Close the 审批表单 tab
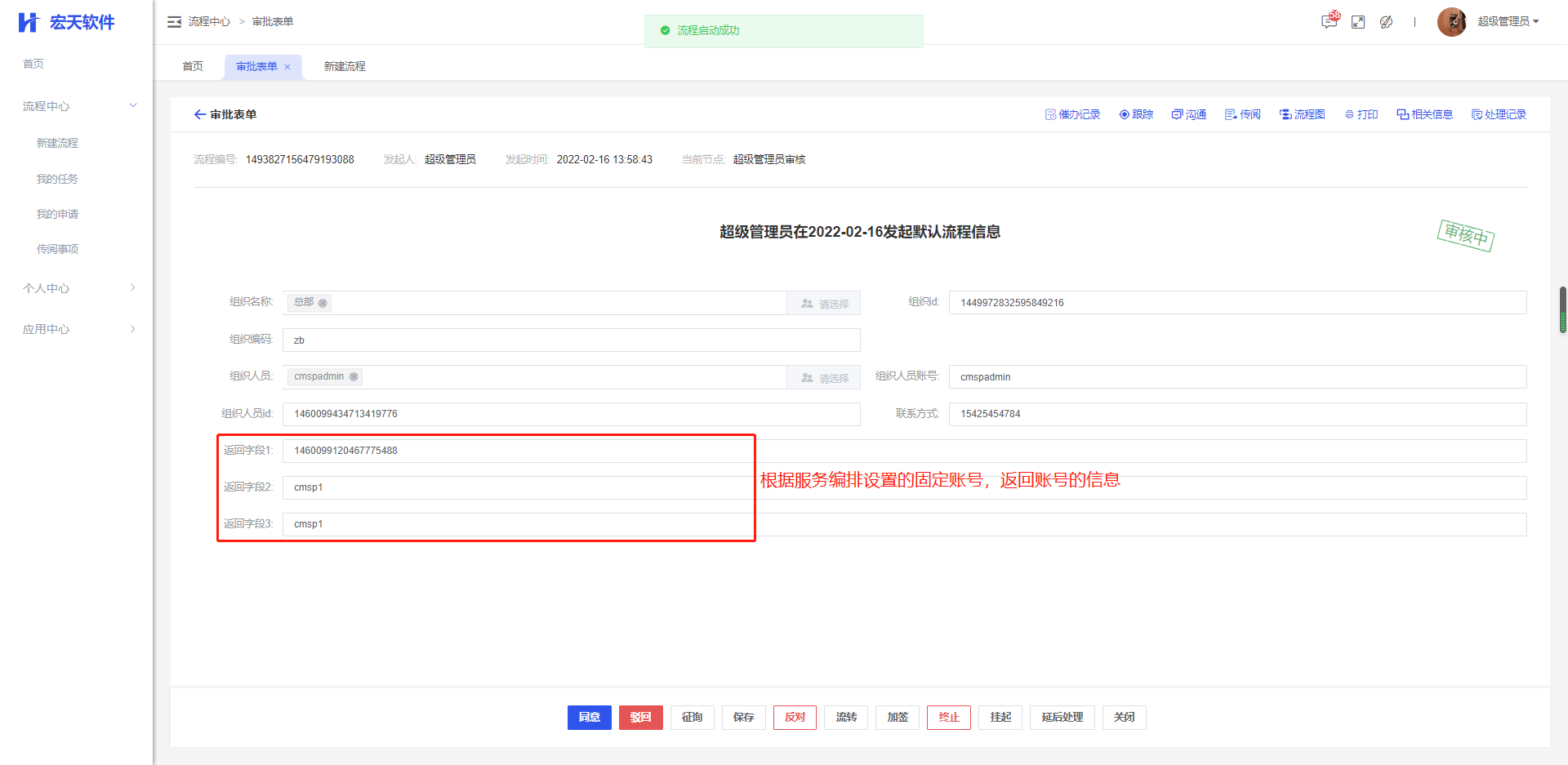Viewport: 1568px width, 765px height. point(287,67)
